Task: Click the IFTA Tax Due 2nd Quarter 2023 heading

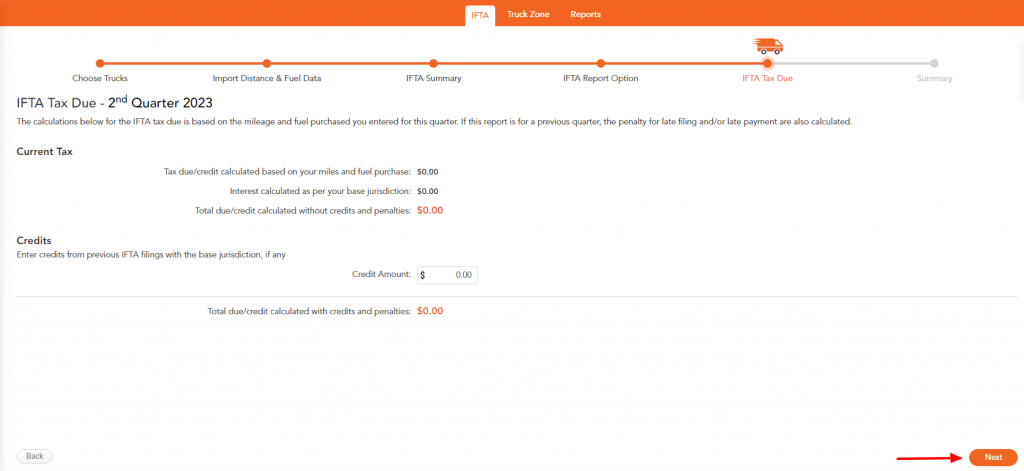Action: point(114,102)
